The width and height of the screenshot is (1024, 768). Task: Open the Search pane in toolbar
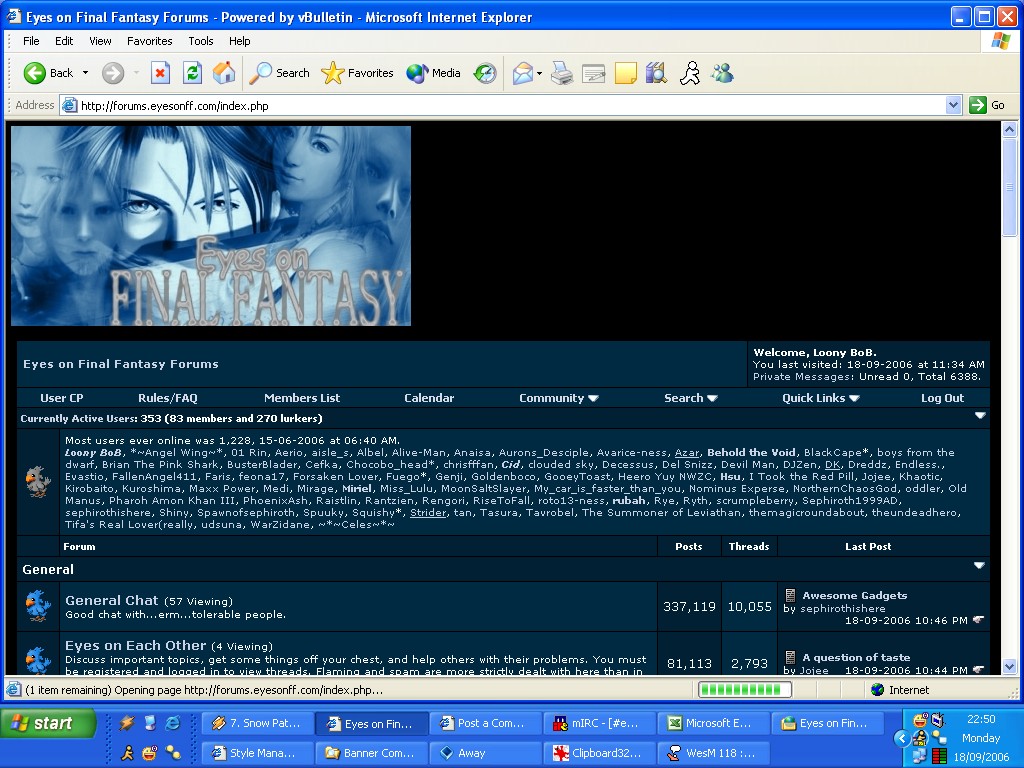pyautogui.click(x=280, y=73)
